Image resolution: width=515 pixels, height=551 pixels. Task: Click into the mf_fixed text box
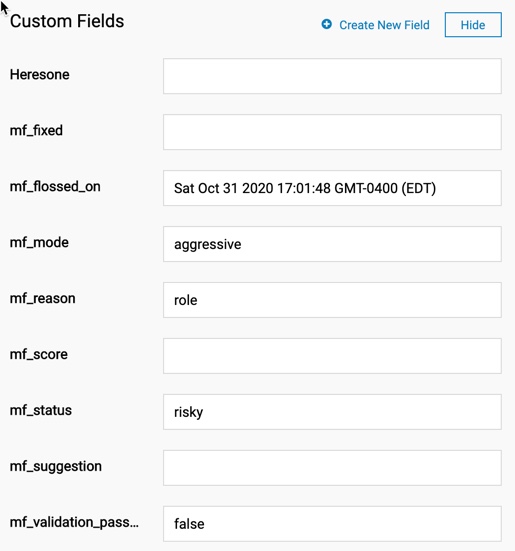[332, 132]
